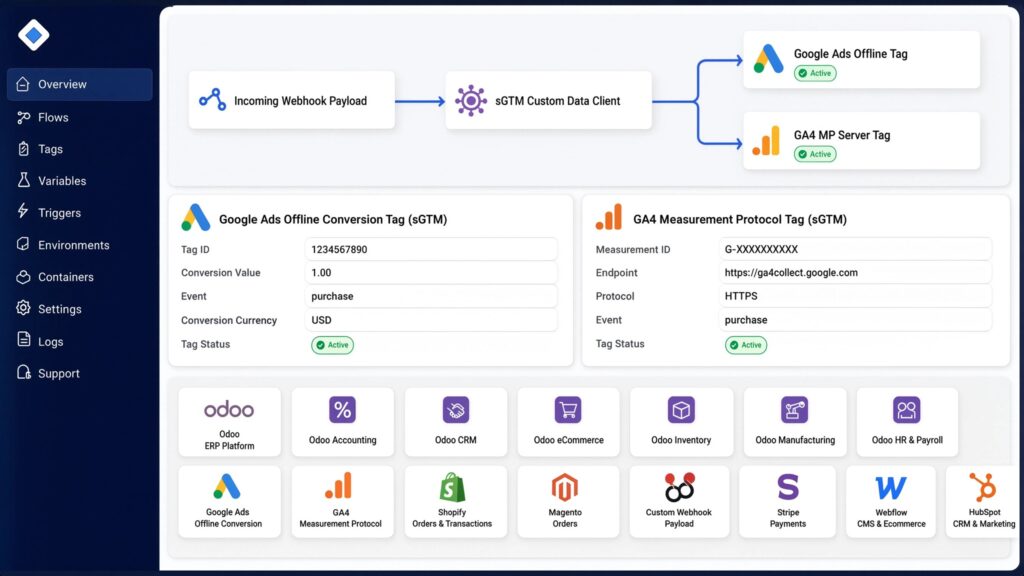The width and height of the screenshot is (1024, 576).
Task: Click the webhook icon in flow
Action: pos(213,100)
